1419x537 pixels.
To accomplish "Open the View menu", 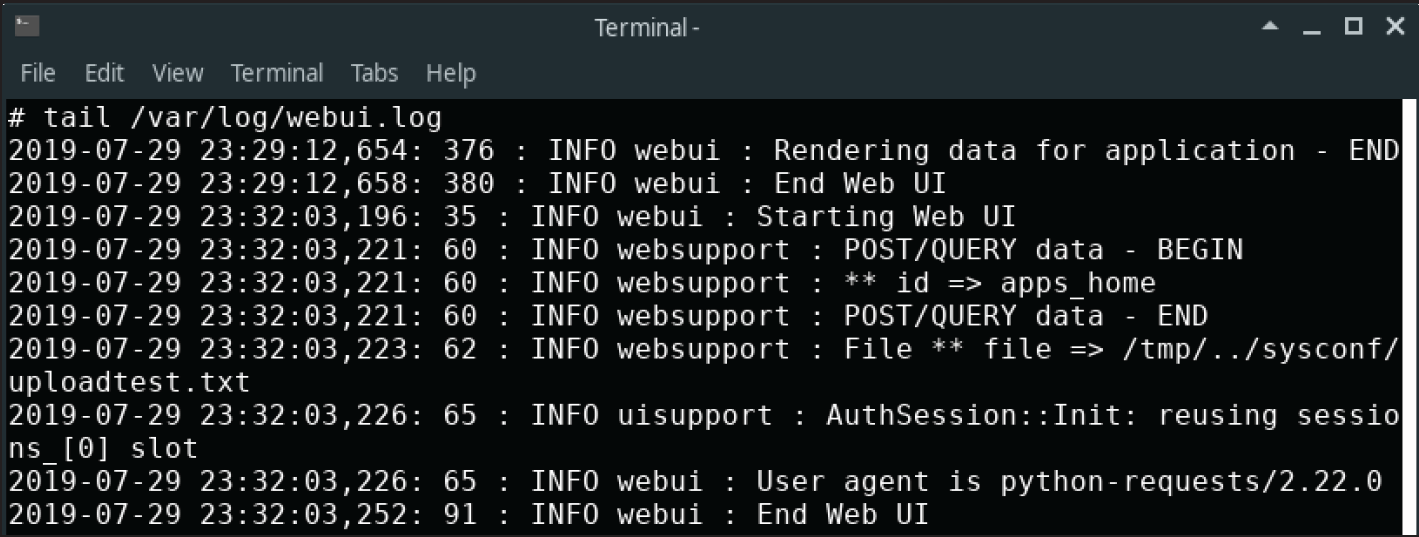I will coord(177,73).
